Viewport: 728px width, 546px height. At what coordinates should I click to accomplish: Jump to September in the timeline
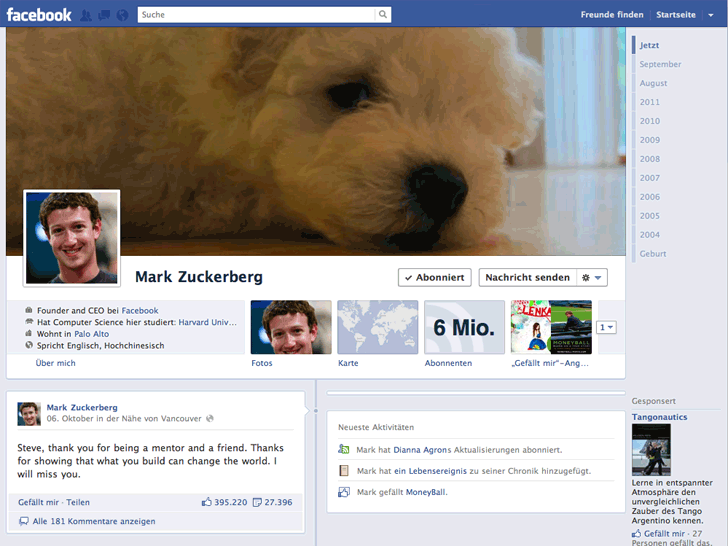pyautogui.click(x=660, y=64)
